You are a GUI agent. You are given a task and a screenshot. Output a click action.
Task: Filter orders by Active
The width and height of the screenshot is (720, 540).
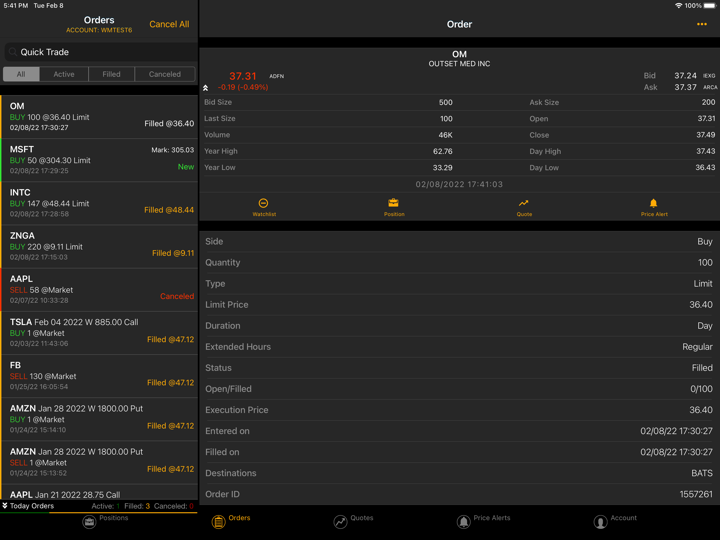pyautogui.click(x=64, y=74)
